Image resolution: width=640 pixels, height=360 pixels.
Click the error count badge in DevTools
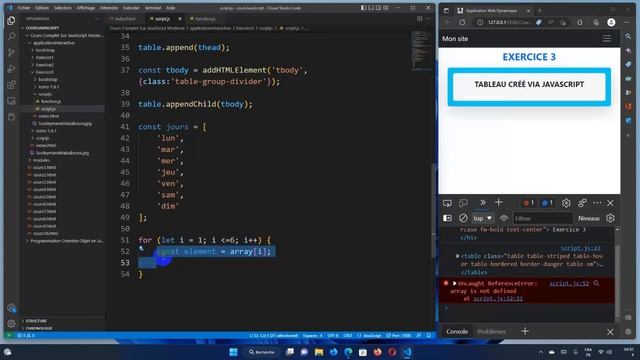click(529, 203)
